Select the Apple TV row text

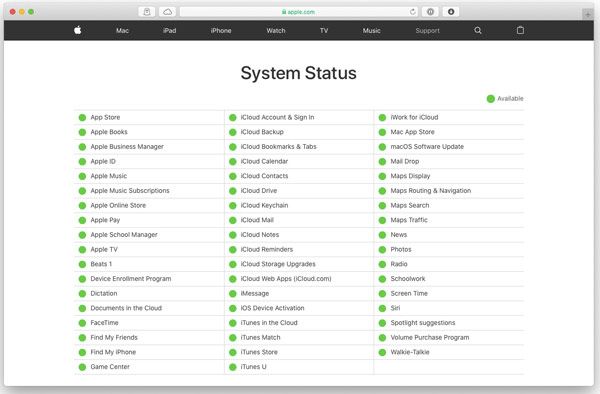click(104, 249)
